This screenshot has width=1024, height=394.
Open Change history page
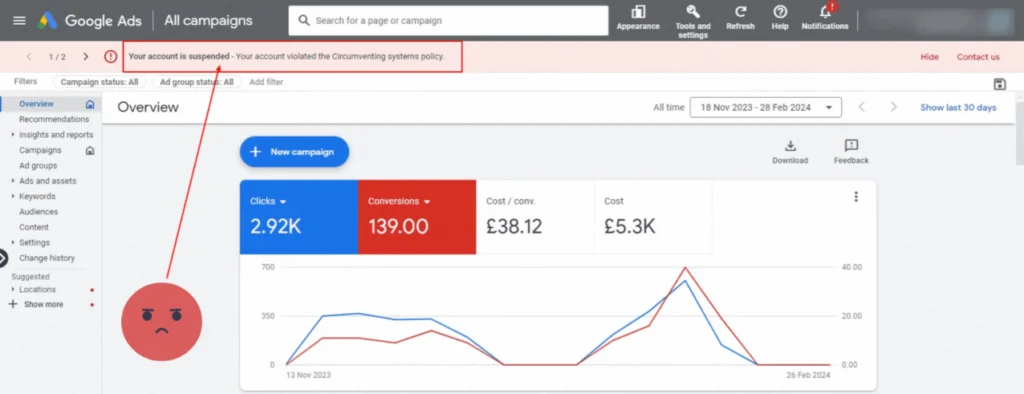pos(46,258)
